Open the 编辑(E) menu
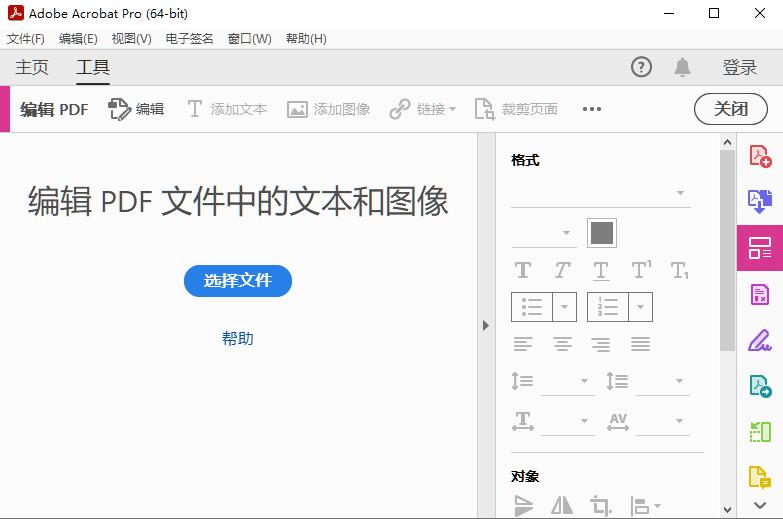This screenshot has width=783, height=519. [x=78, y=39]
